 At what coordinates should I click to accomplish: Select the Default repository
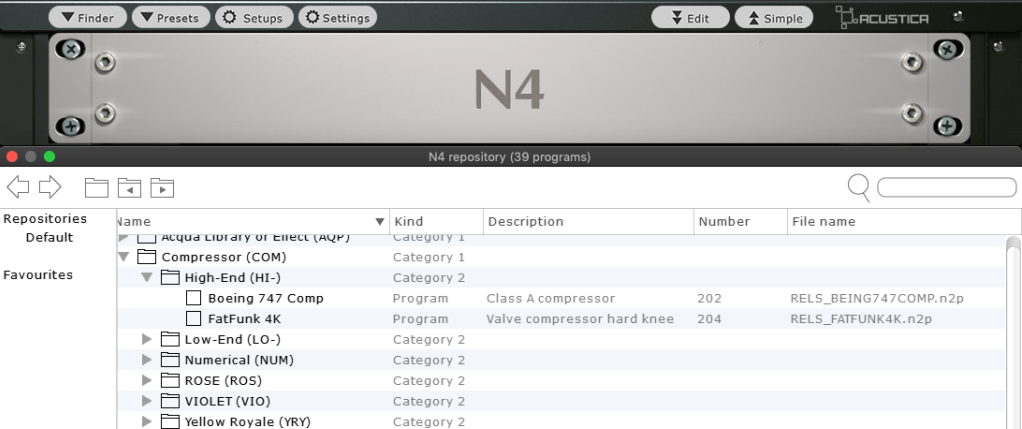point(50,237)
